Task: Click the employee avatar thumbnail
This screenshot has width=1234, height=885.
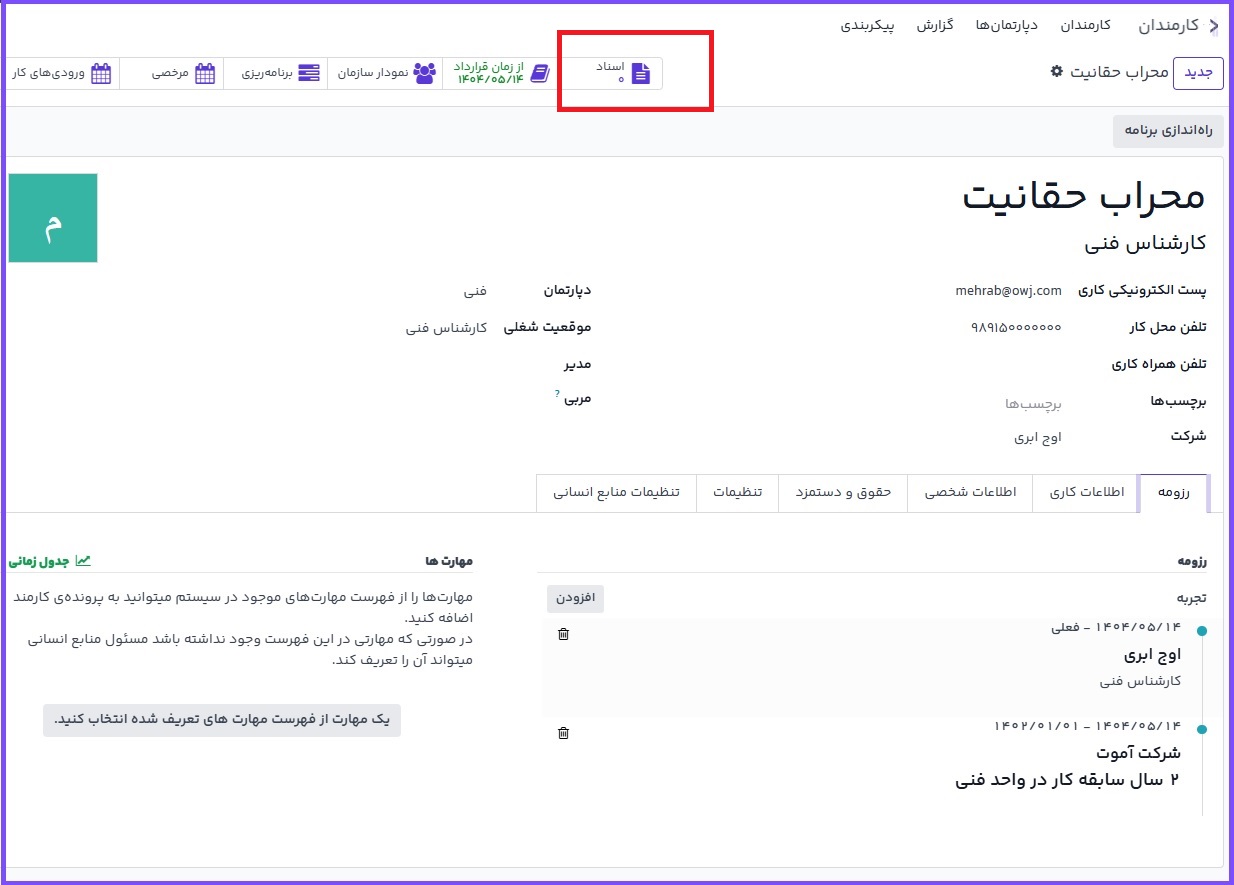Action: pyautogui.click(x=53, y=218)
